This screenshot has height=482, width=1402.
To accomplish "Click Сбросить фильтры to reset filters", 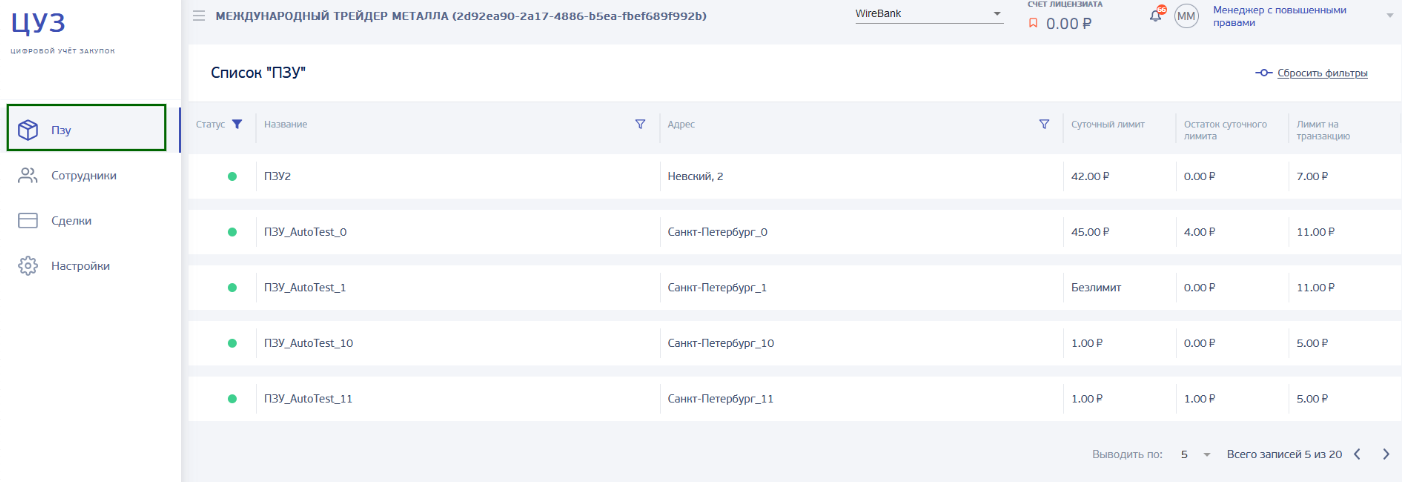I will click(x=1312, y=73).
